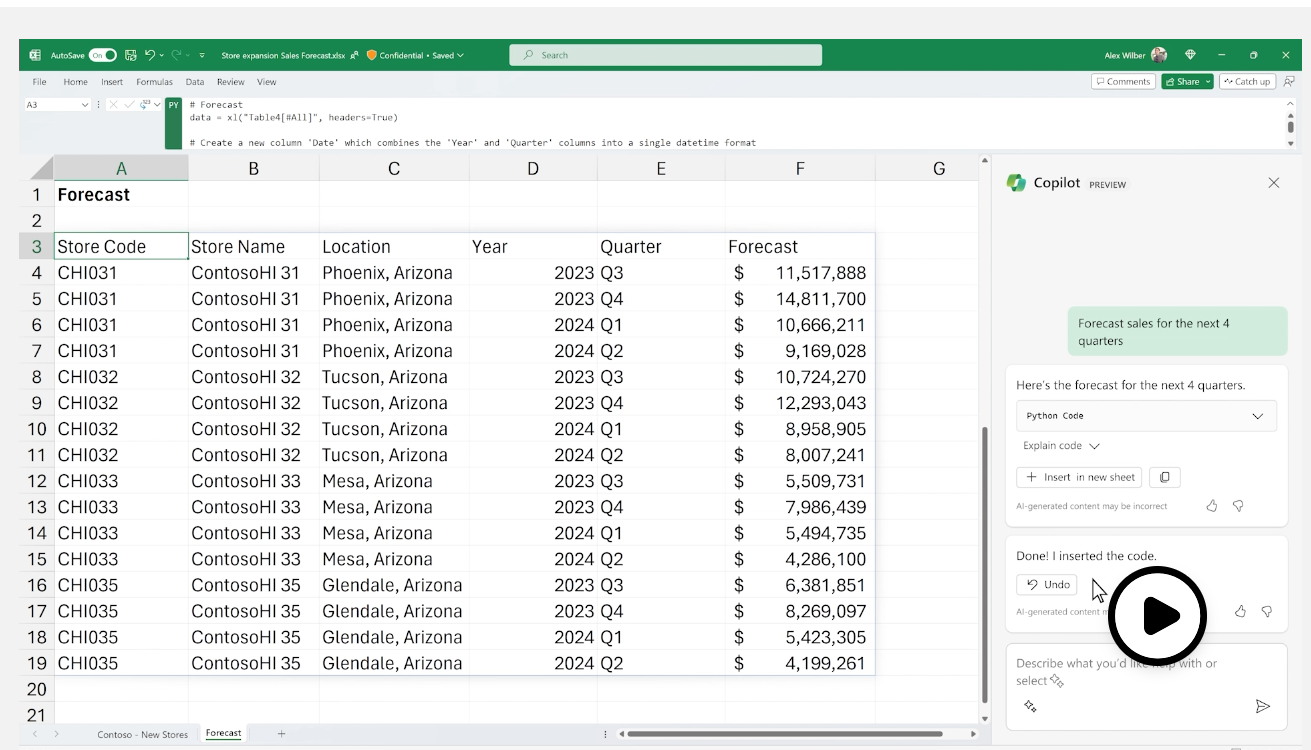Click the Redo arrow in title bar
1311x750 pixels.
click(176, 55)
